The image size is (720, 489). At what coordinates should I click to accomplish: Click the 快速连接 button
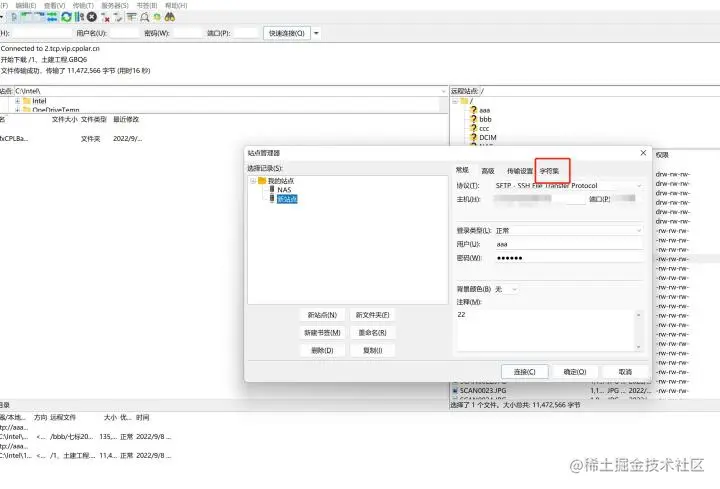tap(287, 33)
